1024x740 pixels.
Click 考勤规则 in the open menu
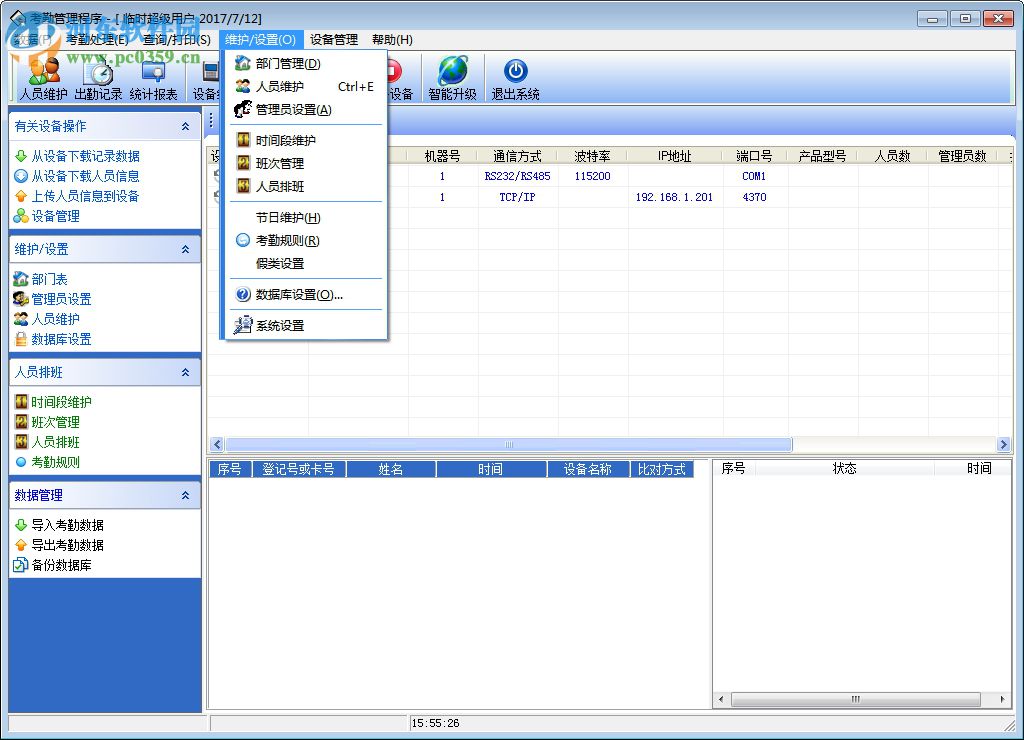coord(287,241)
